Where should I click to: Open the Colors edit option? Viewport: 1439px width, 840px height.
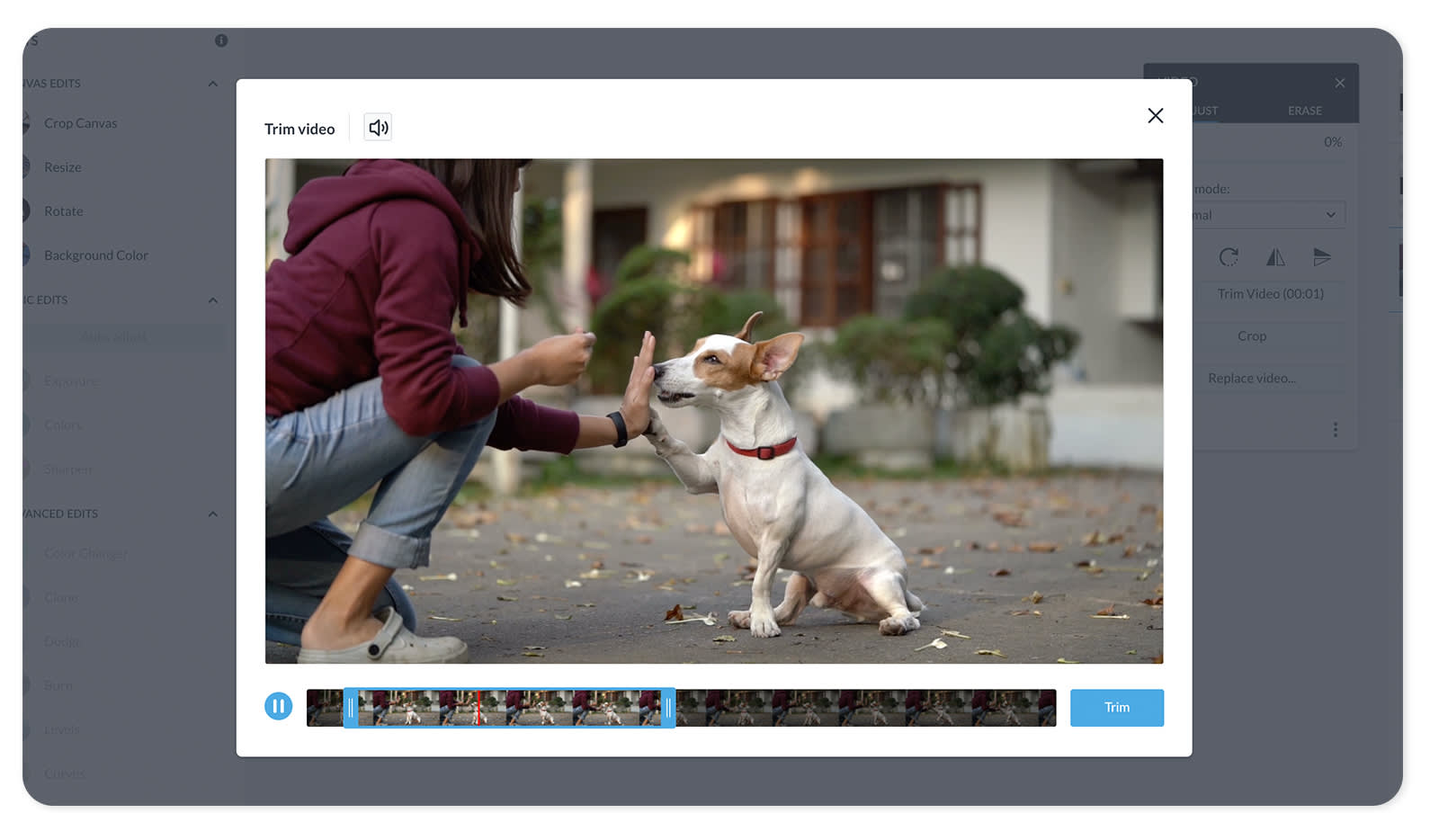pos(63,425)
